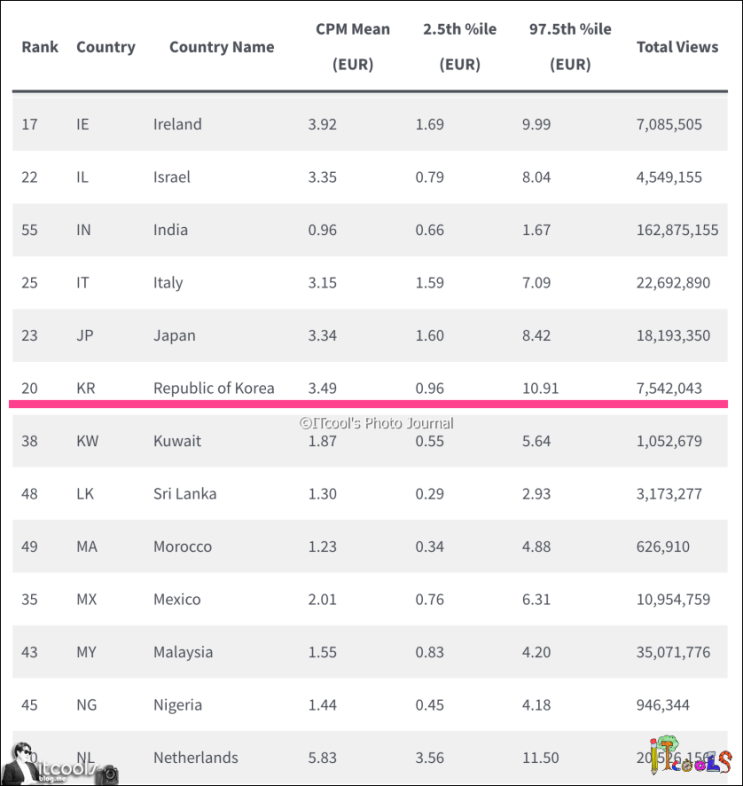Select the Japan CPM mean value 3.34

tap(322, 335)
